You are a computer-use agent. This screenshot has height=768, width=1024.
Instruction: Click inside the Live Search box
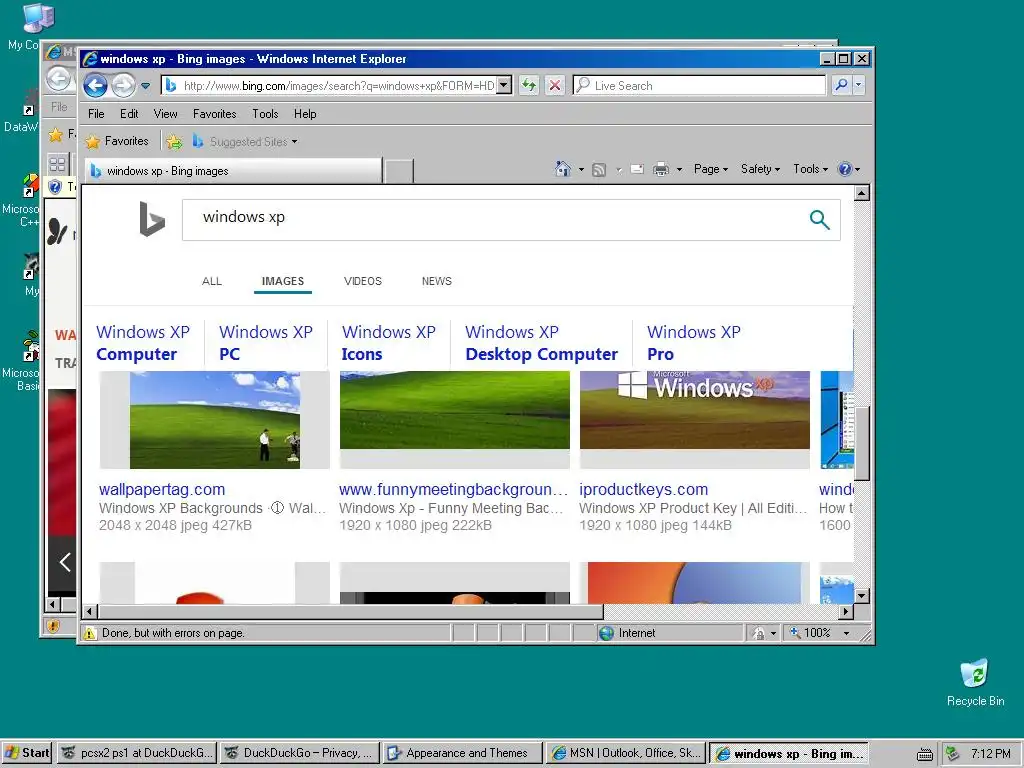(699, 86)
